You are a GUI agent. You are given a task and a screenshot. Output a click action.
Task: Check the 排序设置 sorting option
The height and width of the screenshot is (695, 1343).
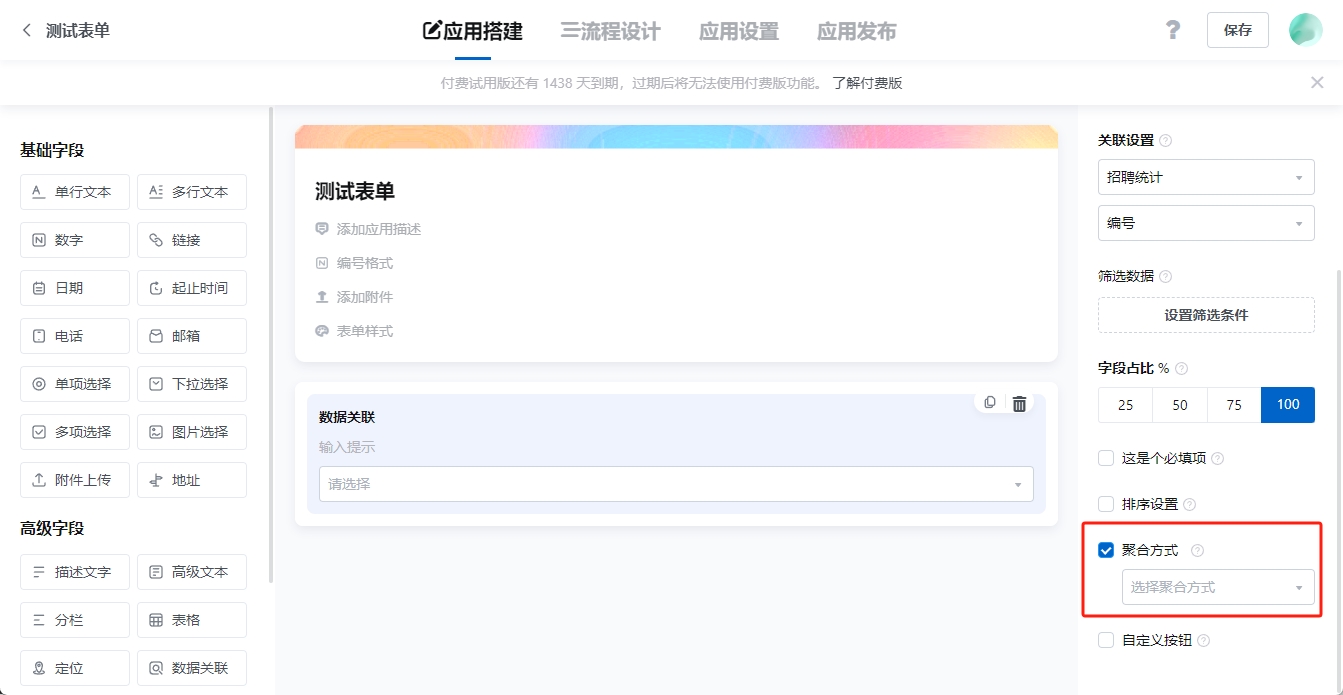1105,503
